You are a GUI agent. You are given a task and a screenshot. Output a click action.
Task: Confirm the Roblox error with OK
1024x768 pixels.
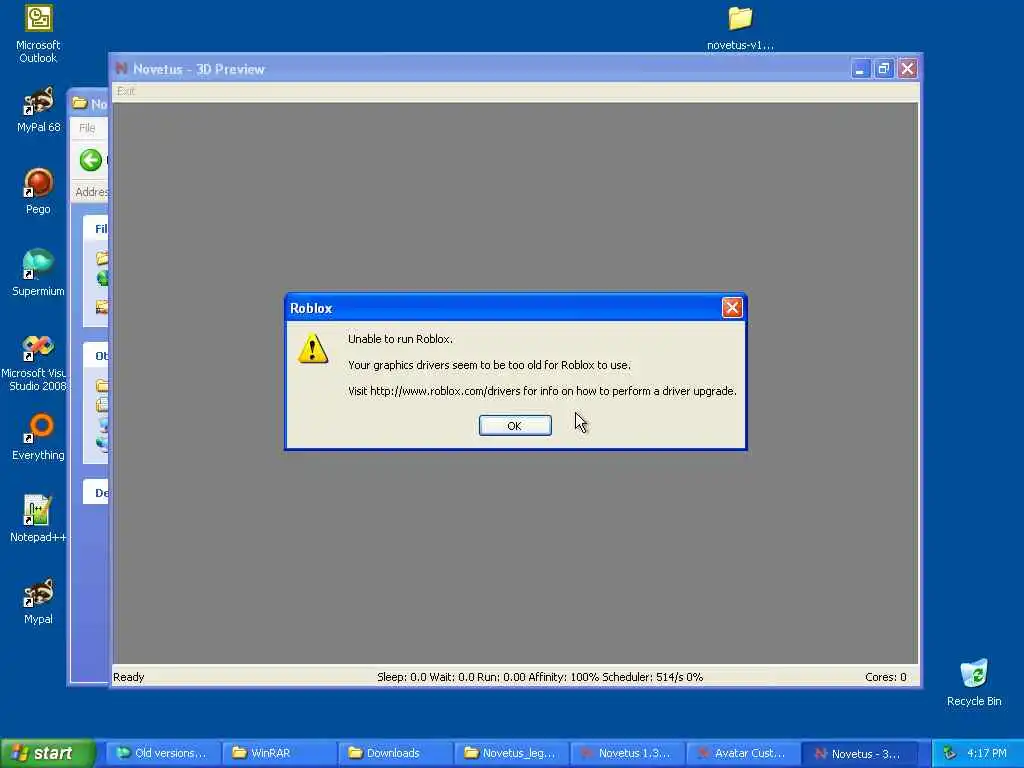click(515, 425)
